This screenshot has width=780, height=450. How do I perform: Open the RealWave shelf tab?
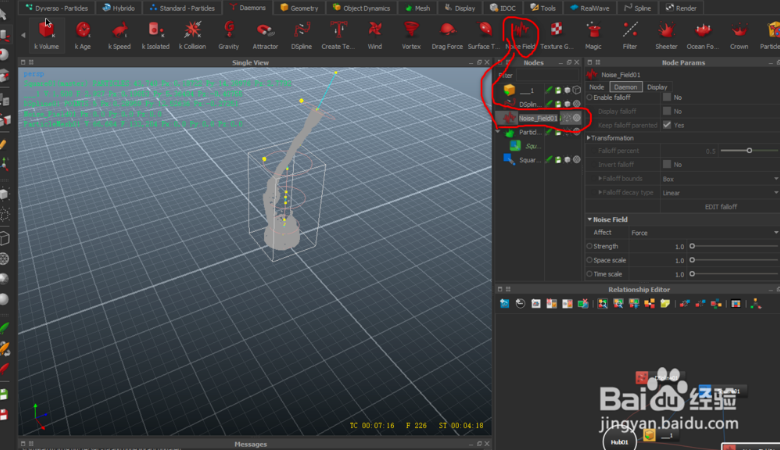click(589, 7)
